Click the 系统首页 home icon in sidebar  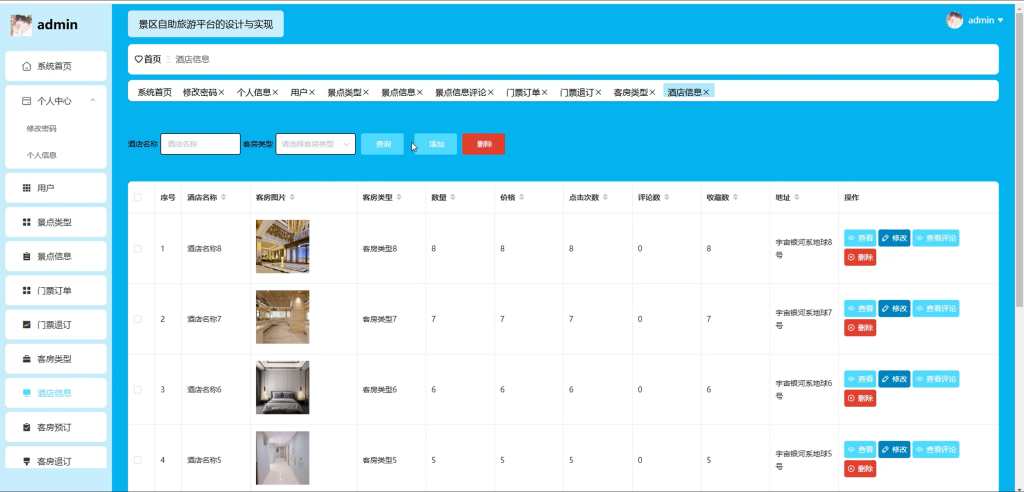point(26,66)
